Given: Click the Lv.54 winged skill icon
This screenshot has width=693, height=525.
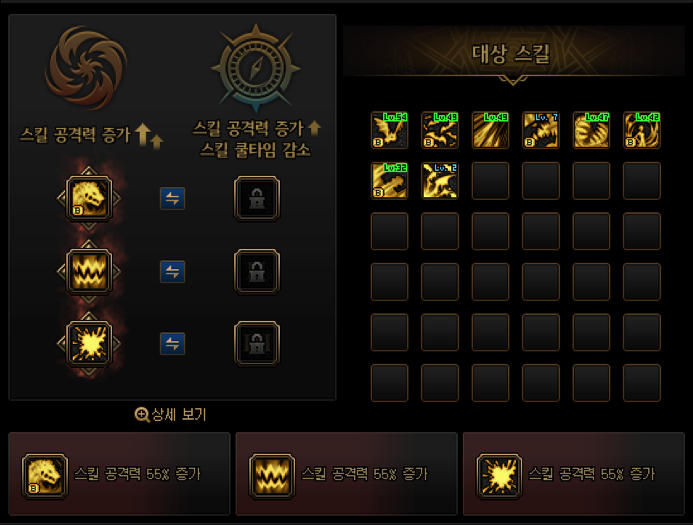Looking at the screenshot, I should coord(389,130).
